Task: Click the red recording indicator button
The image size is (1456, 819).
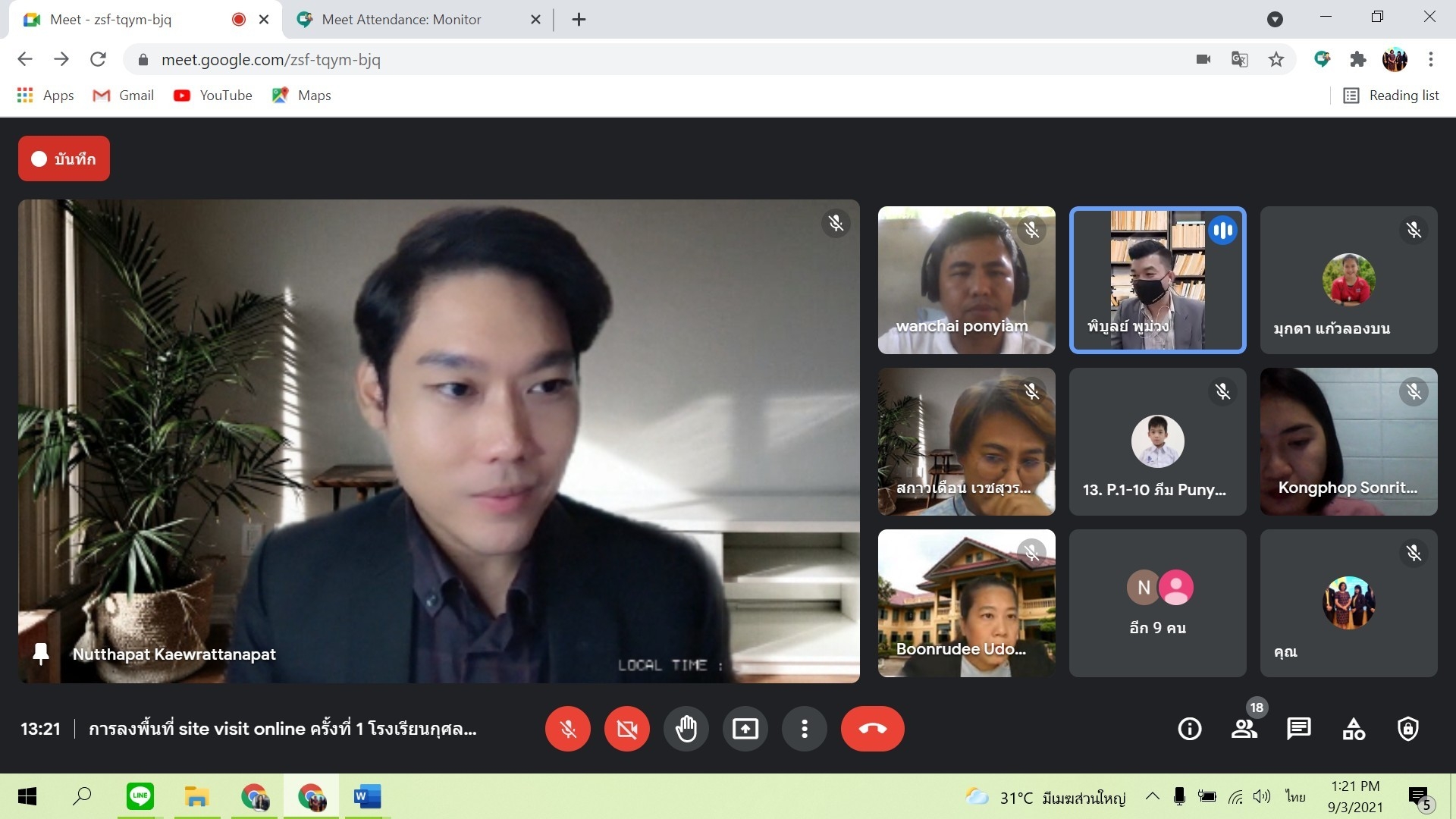Action: click(64, 158)
